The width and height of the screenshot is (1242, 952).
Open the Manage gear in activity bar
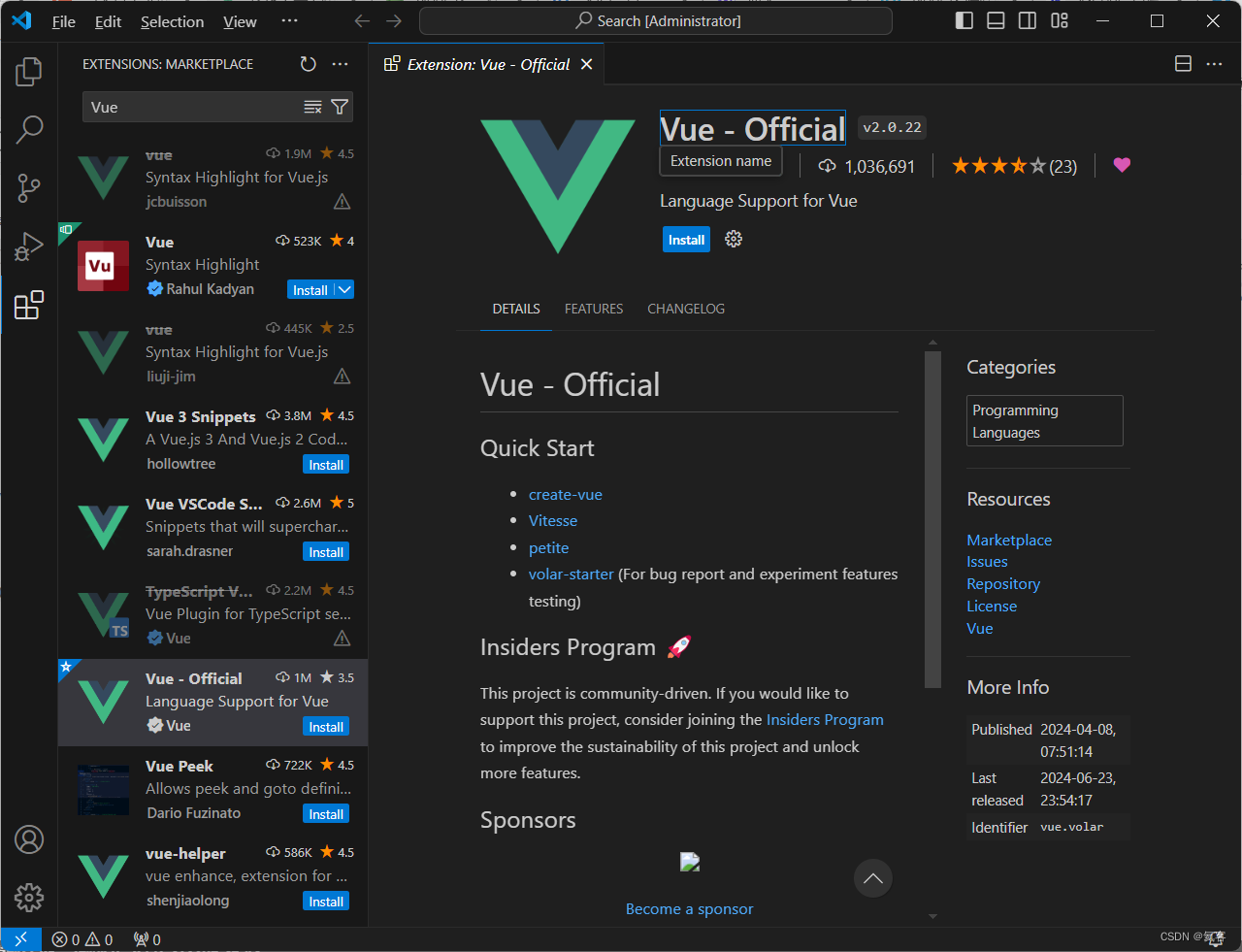(29, 898)
